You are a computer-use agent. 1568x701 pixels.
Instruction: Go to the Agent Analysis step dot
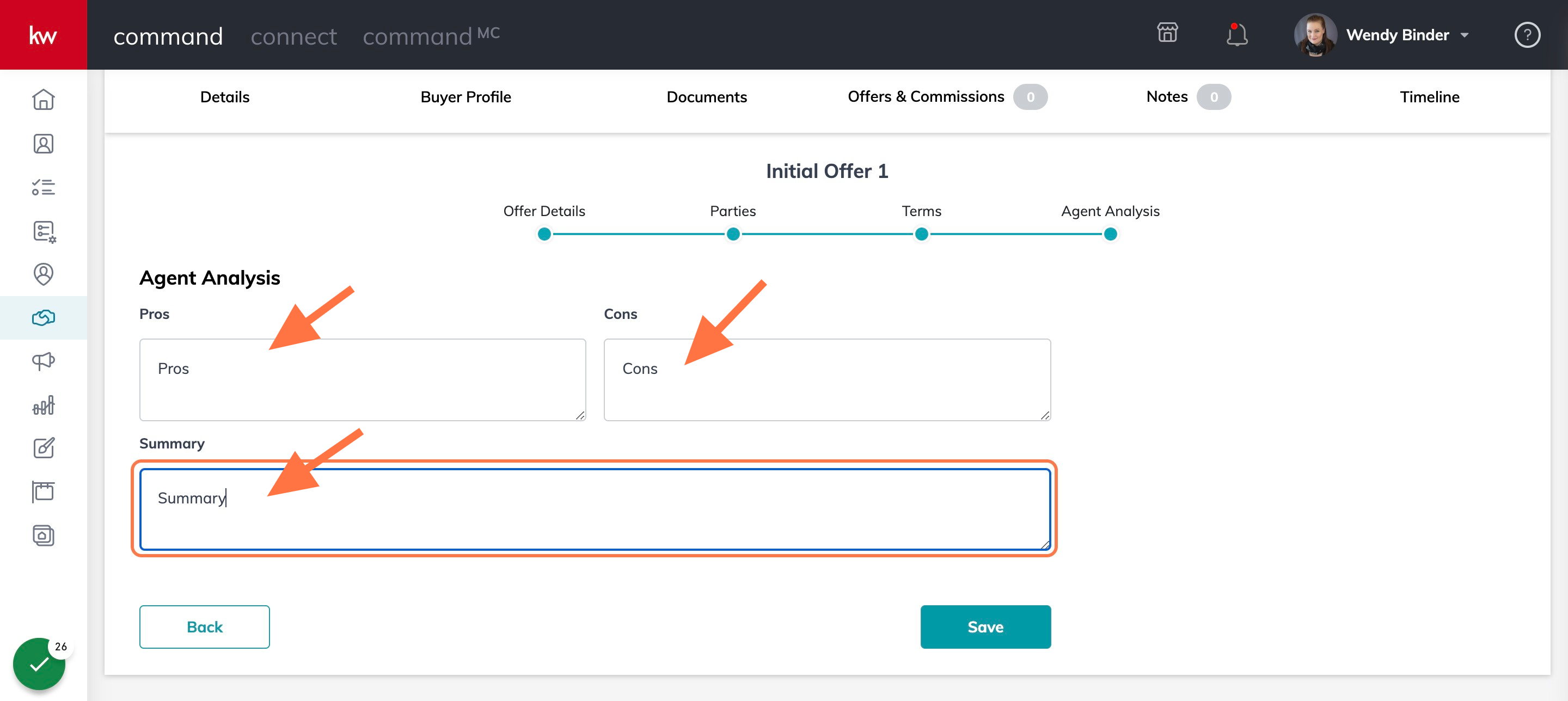[1110, 234]
